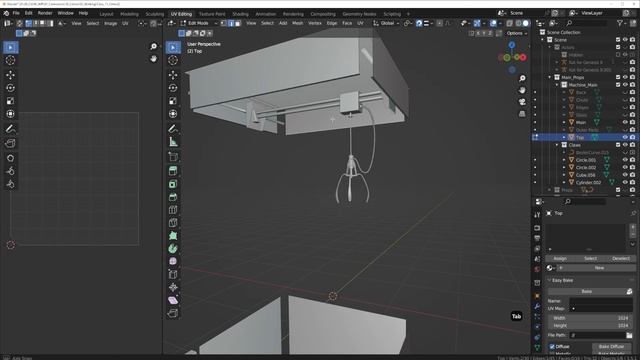Image resolution: width=640 pixels, height=360 pixels.
Task: Select the Smooth vertices tool
Action: pos(173,261)
